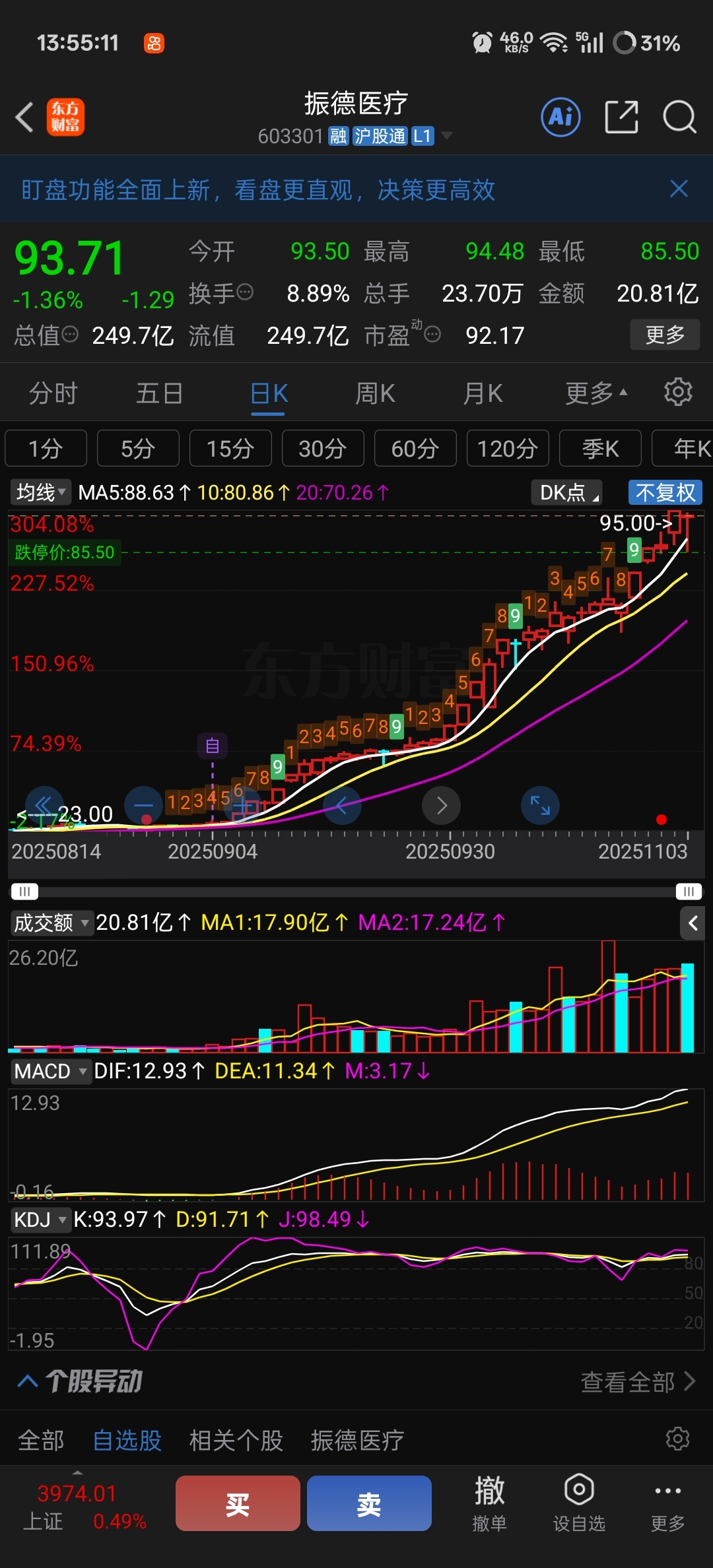
Task: Select the 120分 period
Action: tap(508, 449)
